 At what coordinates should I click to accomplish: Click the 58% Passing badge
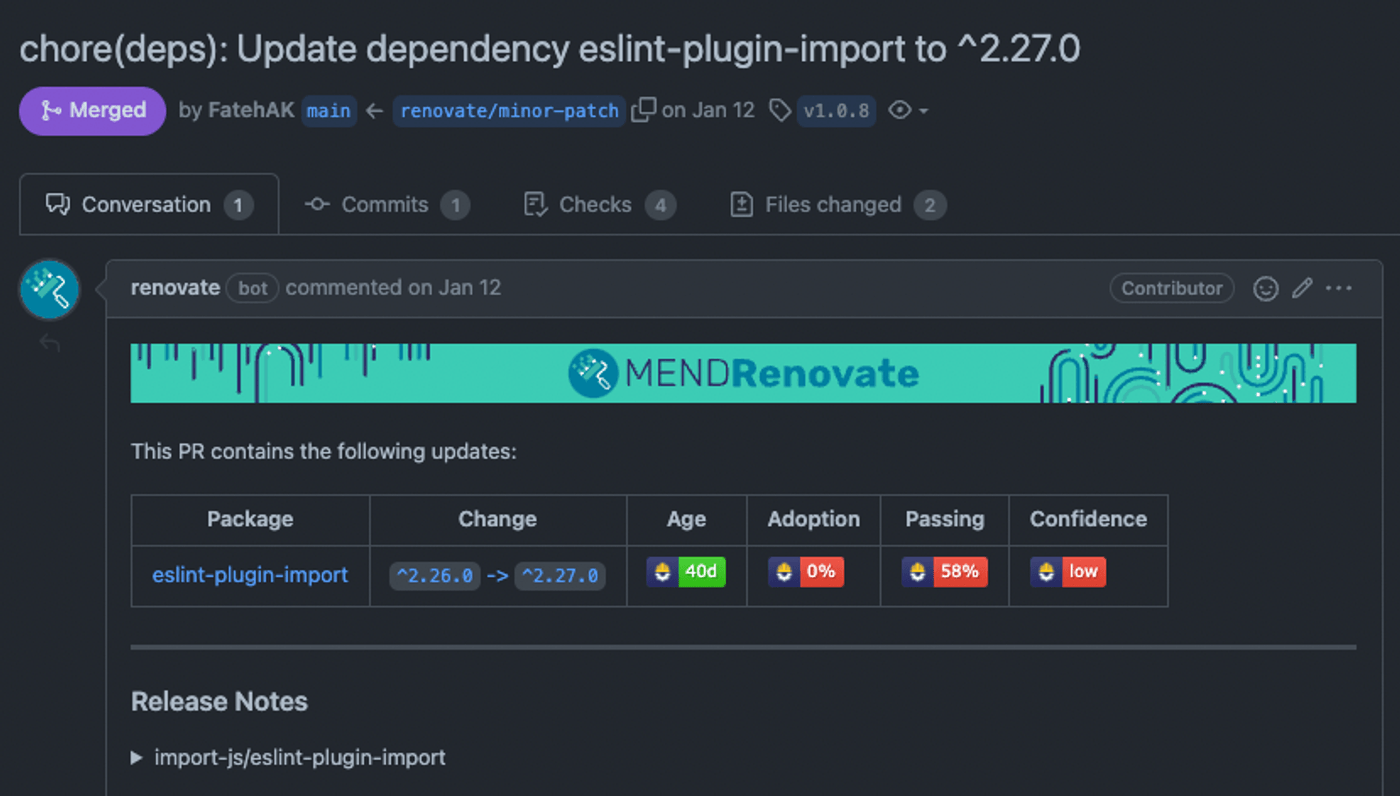click(x=944, y=571)
